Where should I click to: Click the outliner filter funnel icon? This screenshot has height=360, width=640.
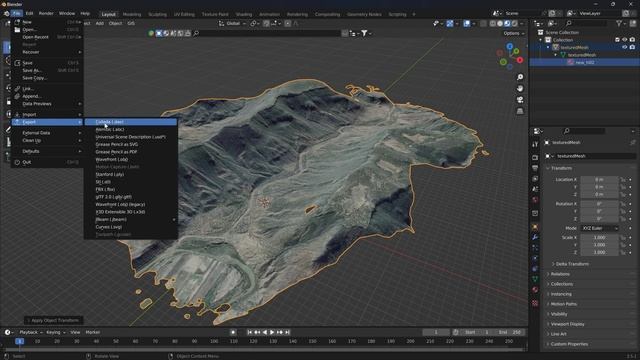(619, 24)
